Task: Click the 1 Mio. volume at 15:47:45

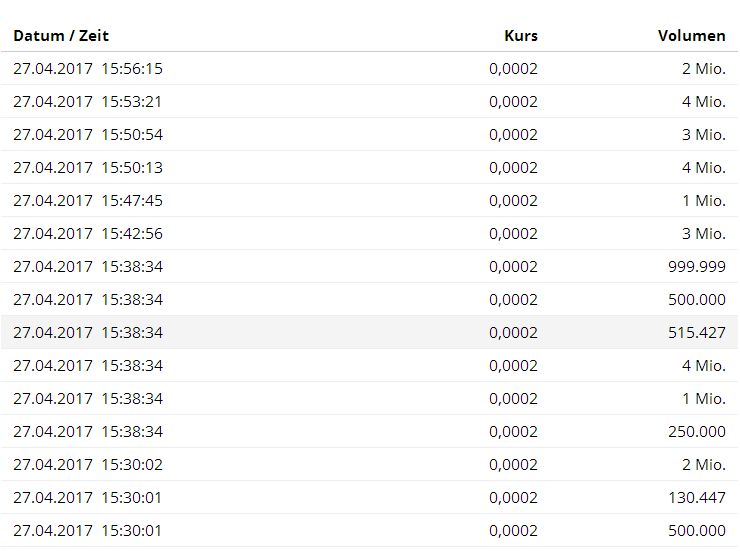Action: point(703,201)
